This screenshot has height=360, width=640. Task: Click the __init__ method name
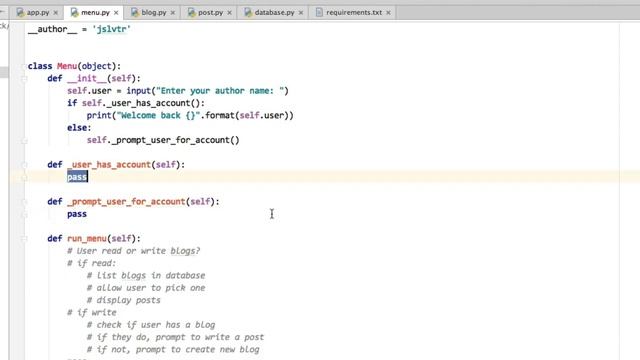tap(87, 78)
